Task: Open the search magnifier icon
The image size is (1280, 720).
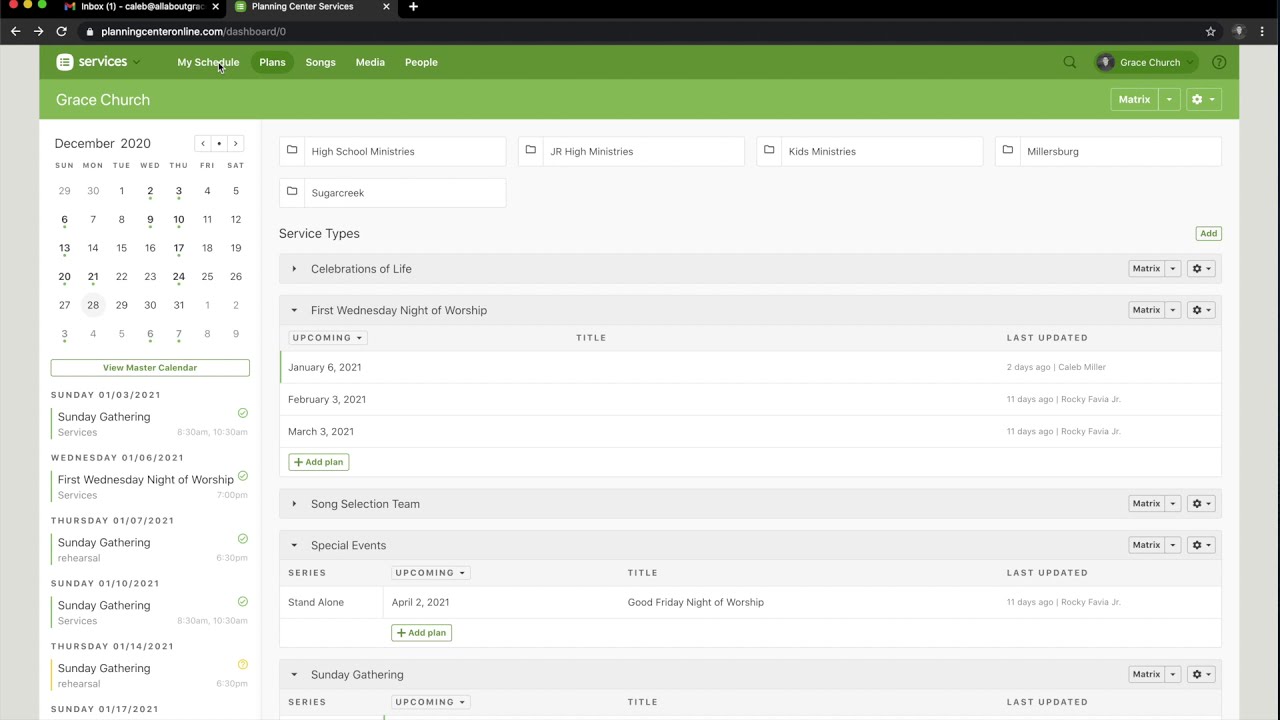Action: coord(1070,62)
